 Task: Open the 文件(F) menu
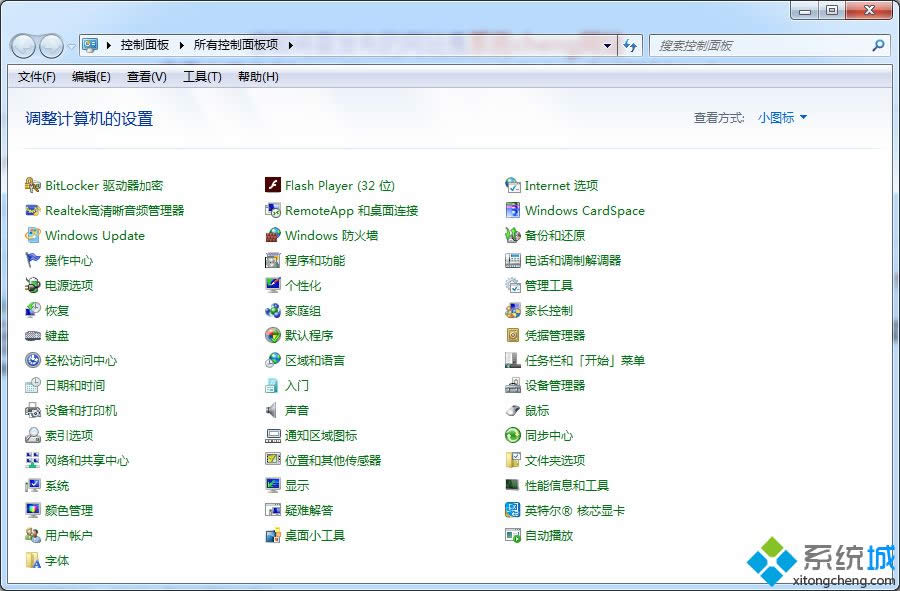tap(37, 77)
